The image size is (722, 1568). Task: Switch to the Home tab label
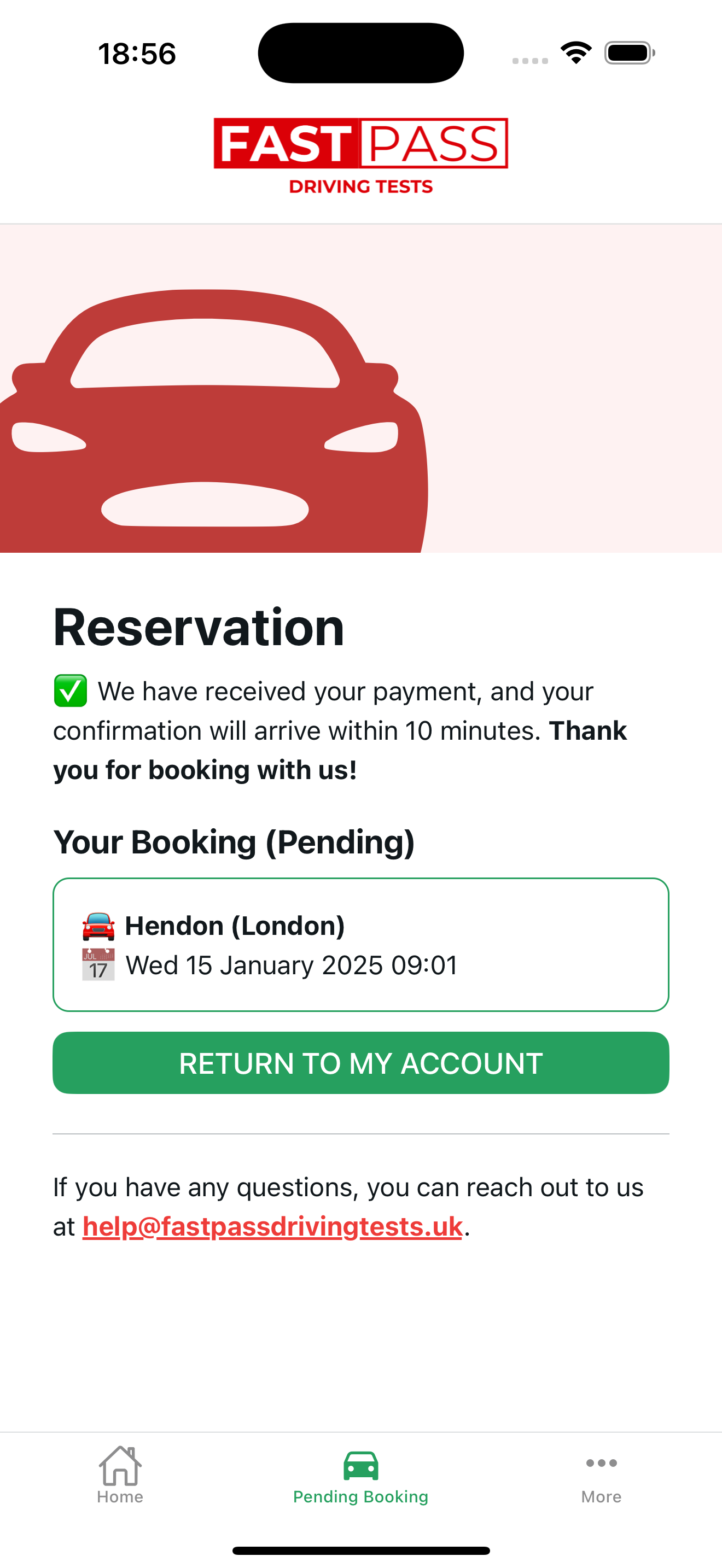click(x=120, y=1497)
